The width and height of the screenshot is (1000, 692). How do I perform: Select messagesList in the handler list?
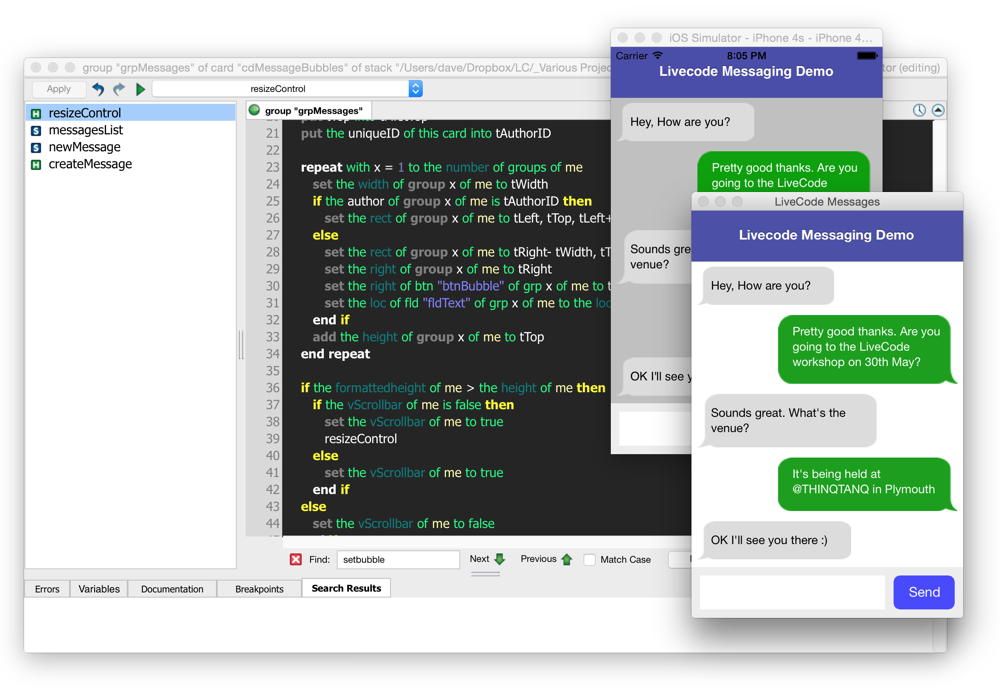pos(86,130)
